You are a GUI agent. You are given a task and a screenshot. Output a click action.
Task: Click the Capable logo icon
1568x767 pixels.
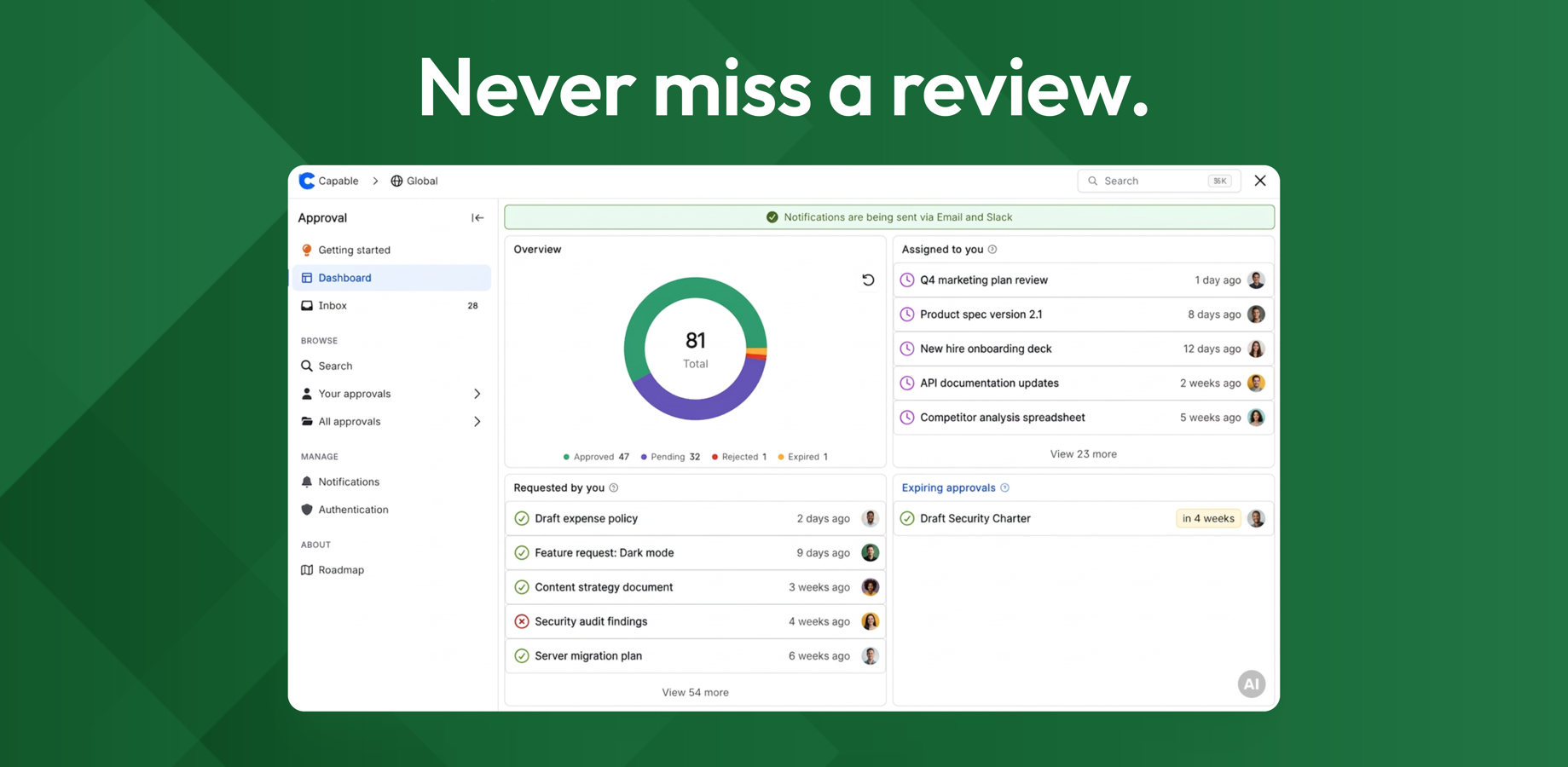pos(307,181)
